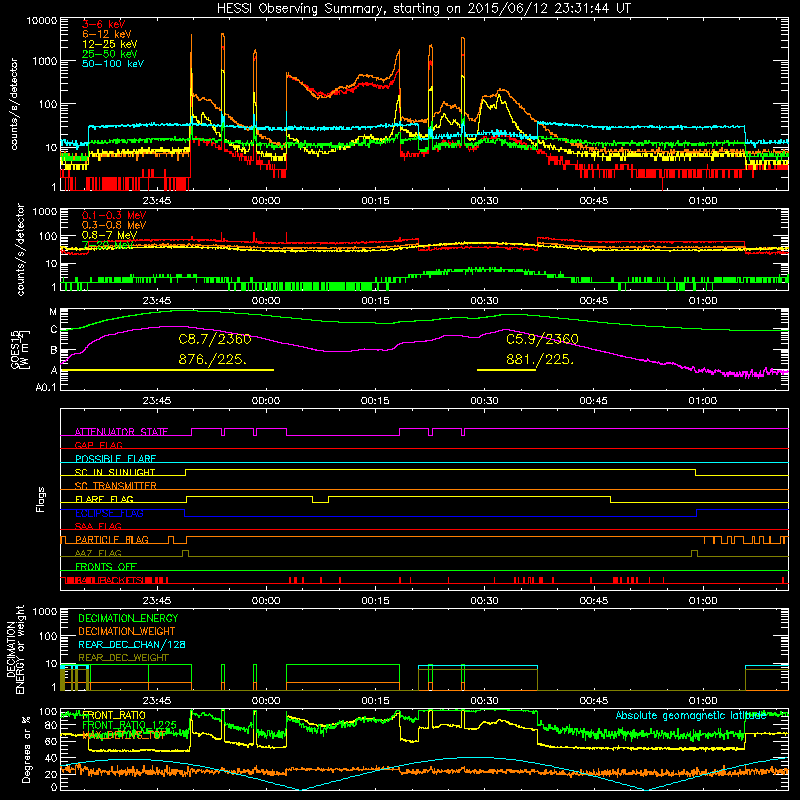Viewport: 800px width, 800px height.
Task: Select the Absolute geomagnetic latitude label
Action: (x=691, y=716)
